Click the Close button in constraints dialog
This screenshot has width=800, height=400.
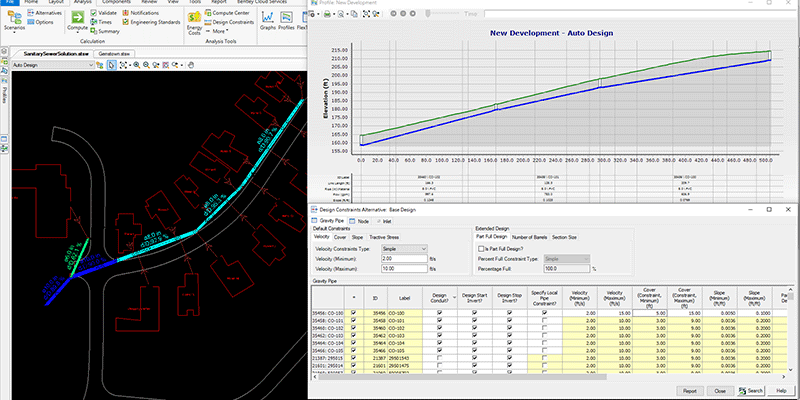click(x=719, y=390)
